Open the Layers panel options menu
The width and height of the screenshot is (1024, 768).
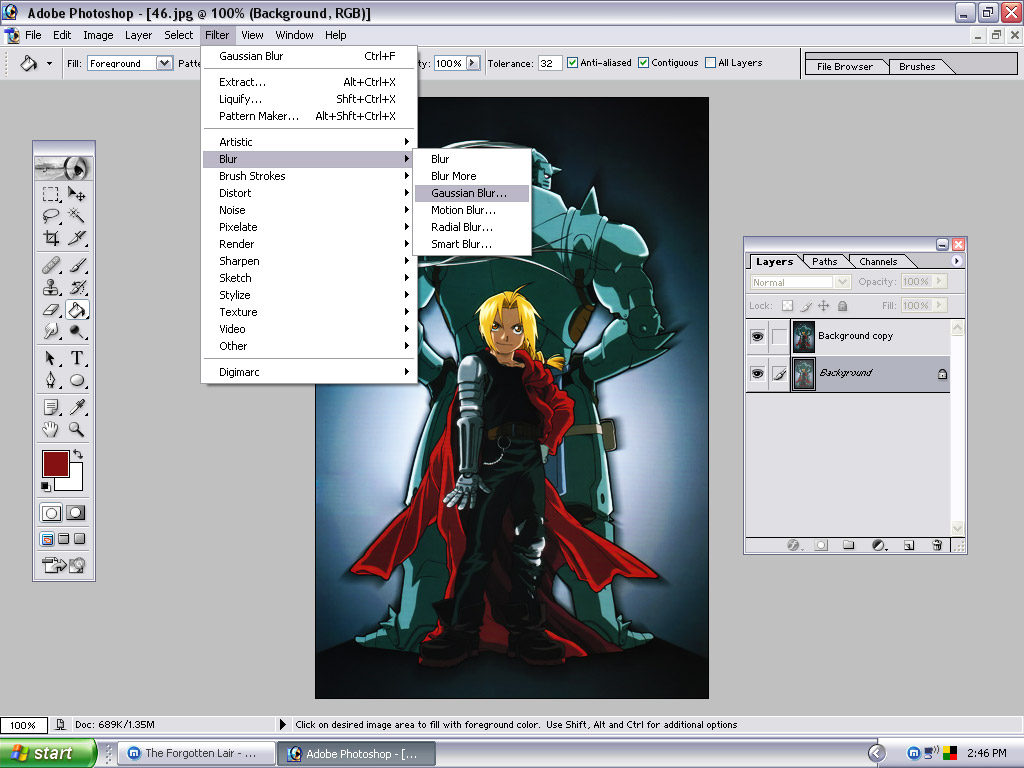956,261
